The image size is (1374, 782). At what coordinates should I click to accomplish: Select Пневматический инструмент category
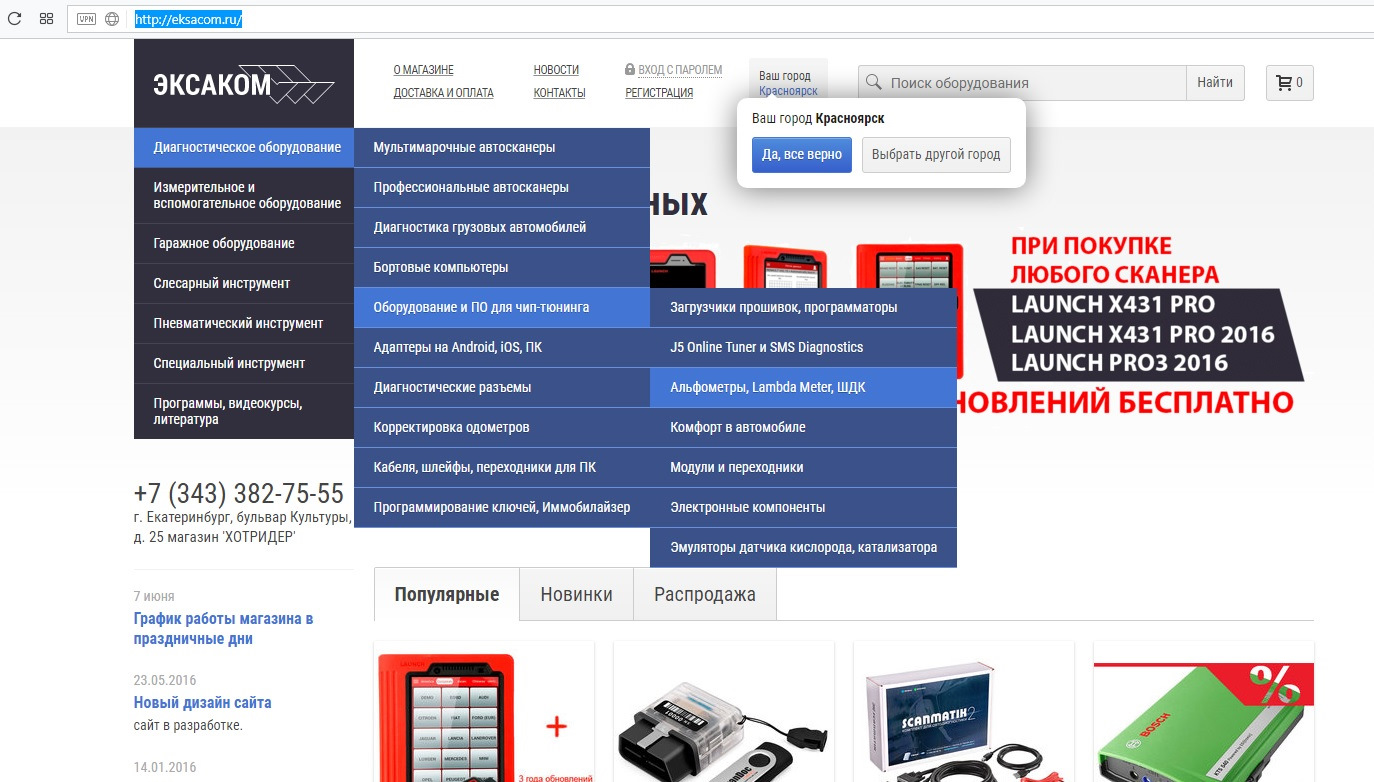click(x=244, y=324)
